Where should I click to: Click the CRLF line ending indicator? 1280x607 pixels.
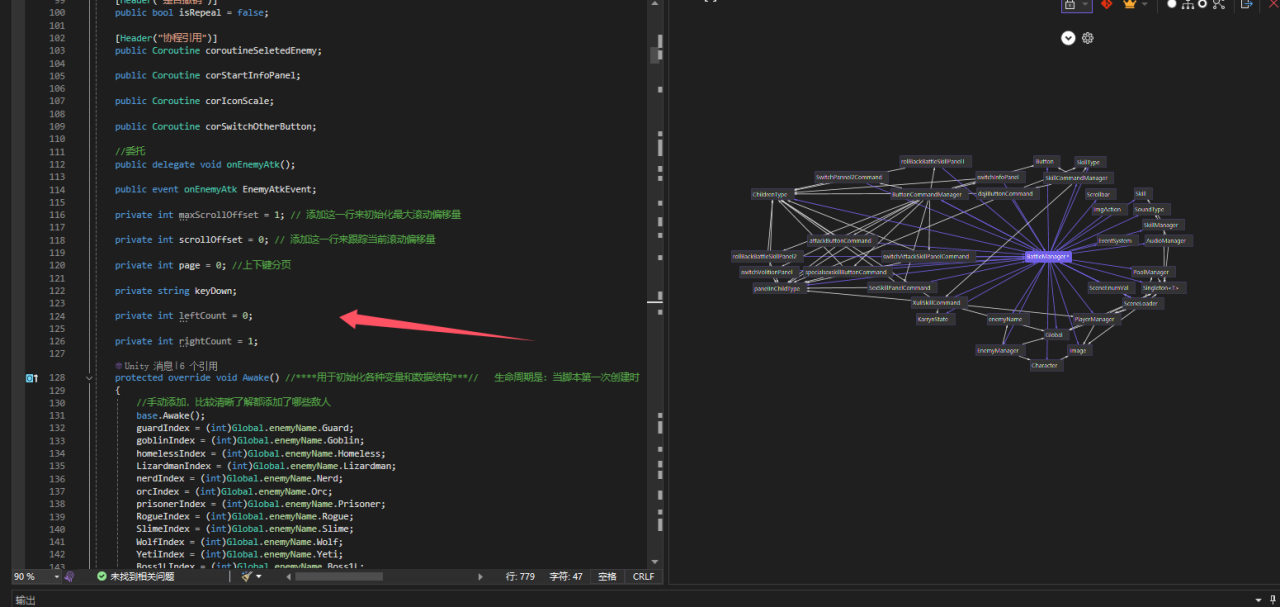[x=643, y=576]
